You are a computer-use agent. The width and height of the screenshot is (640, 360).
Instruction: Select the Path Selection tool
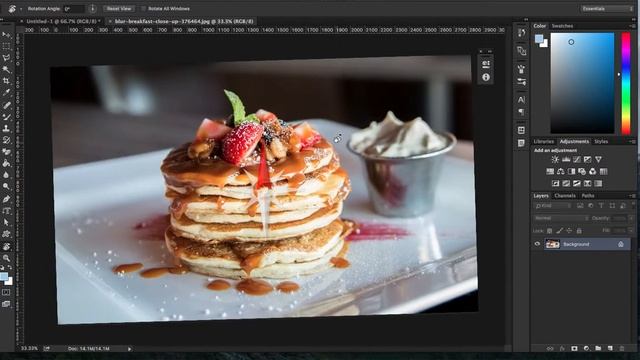coord(6,222)
